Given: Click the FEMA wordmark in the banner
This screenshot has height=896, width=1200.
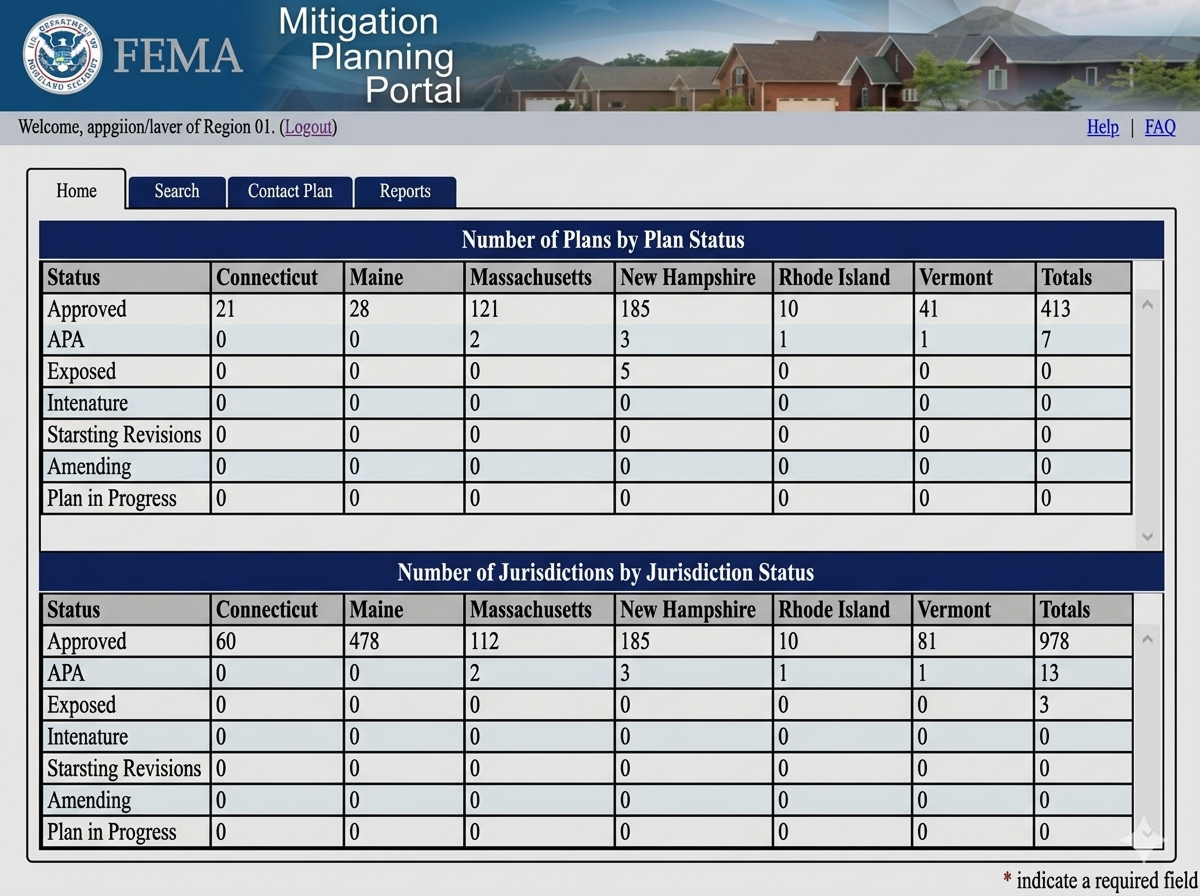Looking at the screenshot, I should point(178,56).
